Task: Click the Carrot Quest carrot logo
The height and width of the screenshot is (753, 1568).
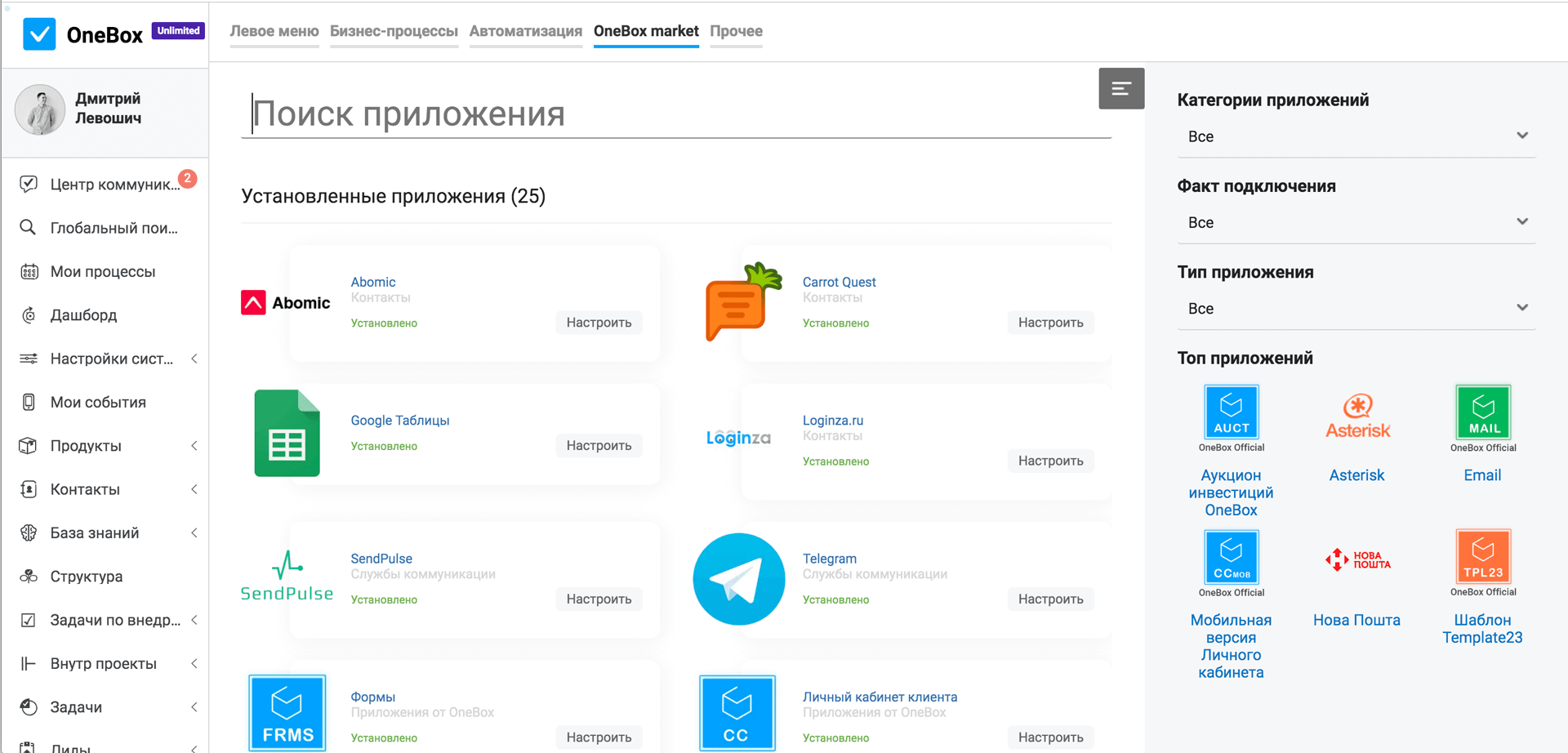Action: pos(743,301)
